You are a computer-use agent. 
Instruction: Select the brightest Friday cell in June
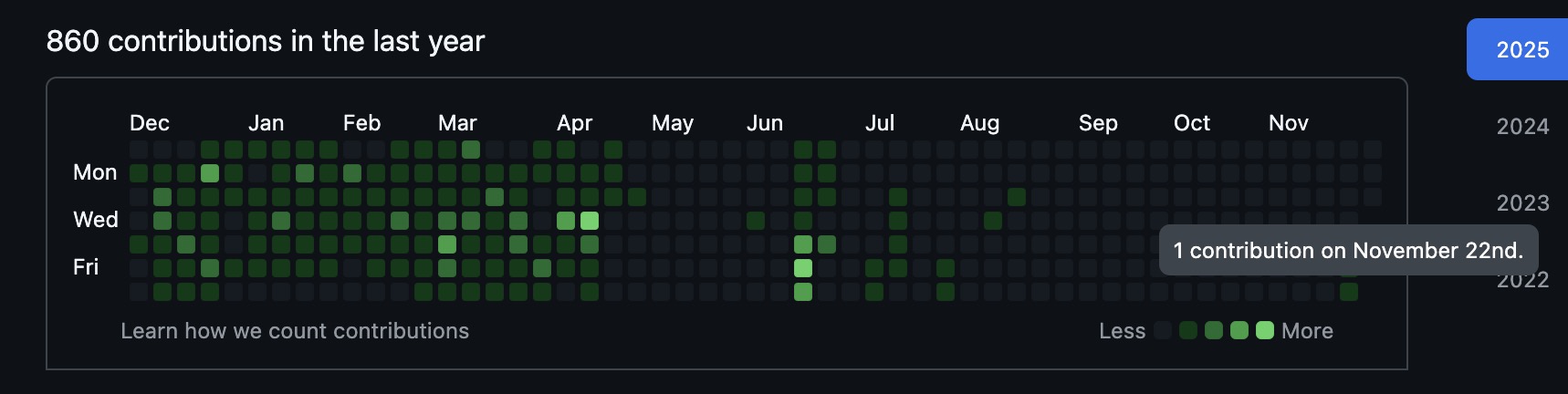tap(803, 267)
